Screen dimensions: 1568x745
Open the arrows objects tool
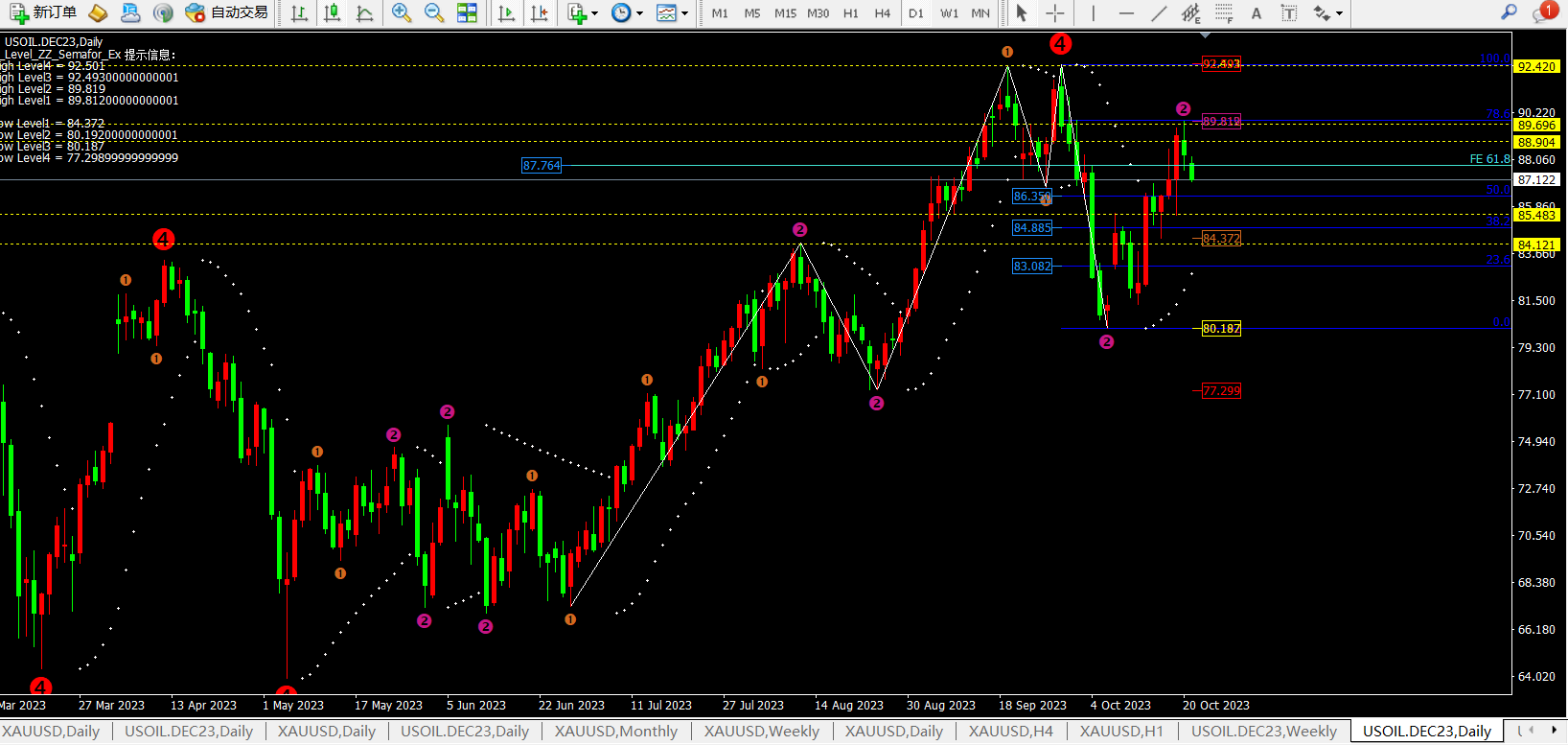tap(1323, 12)
